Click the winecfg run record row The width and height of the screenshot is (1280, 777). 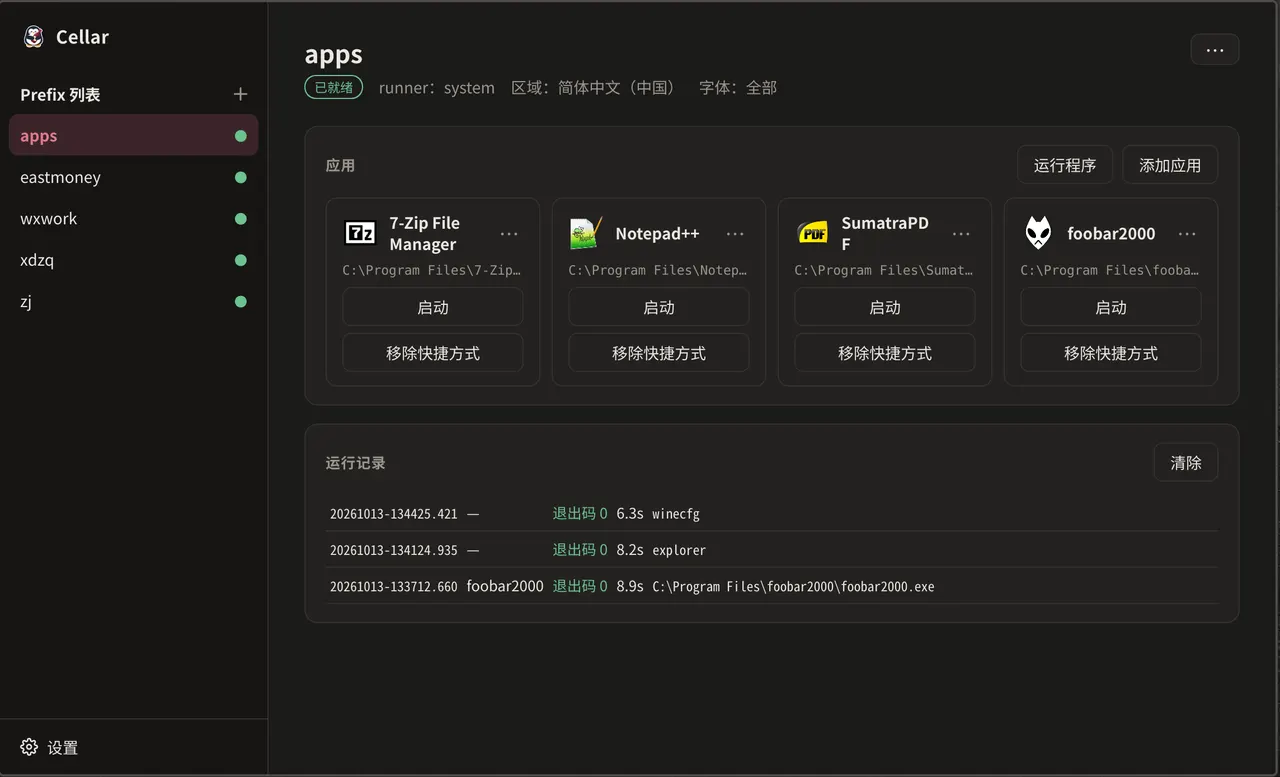click(x=772, y=514)
